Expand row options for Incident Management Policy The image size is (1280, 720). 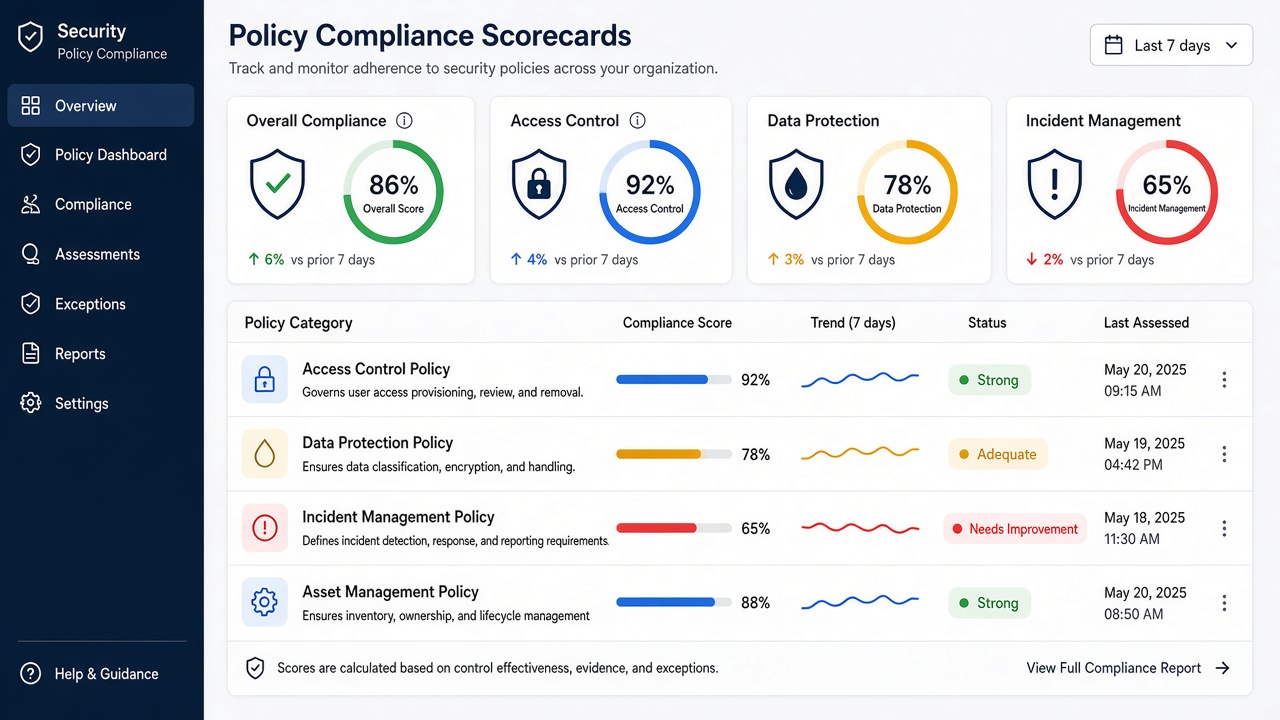1224,528
